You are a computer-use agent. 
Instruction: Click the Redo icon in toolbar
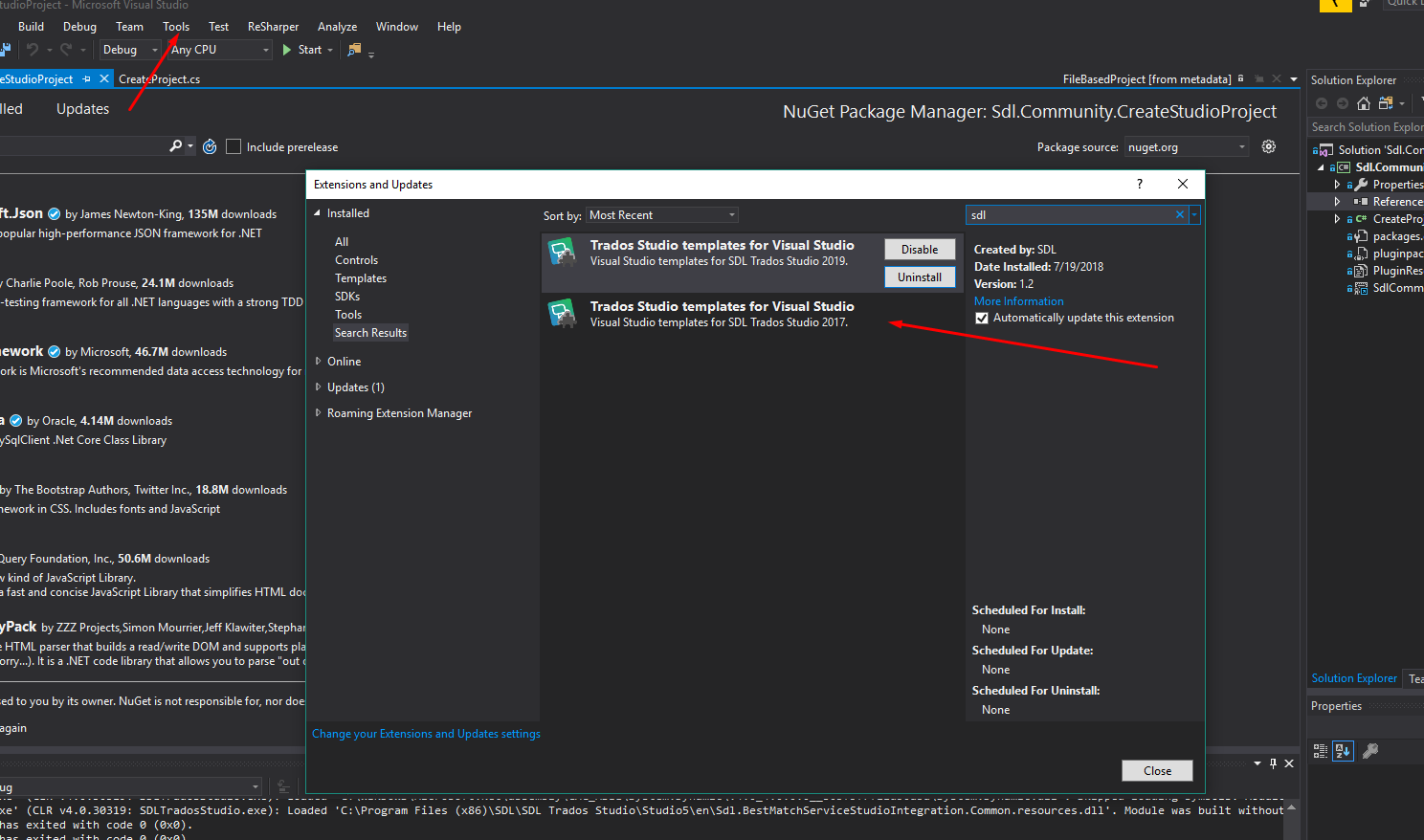(x=66, y=50)
